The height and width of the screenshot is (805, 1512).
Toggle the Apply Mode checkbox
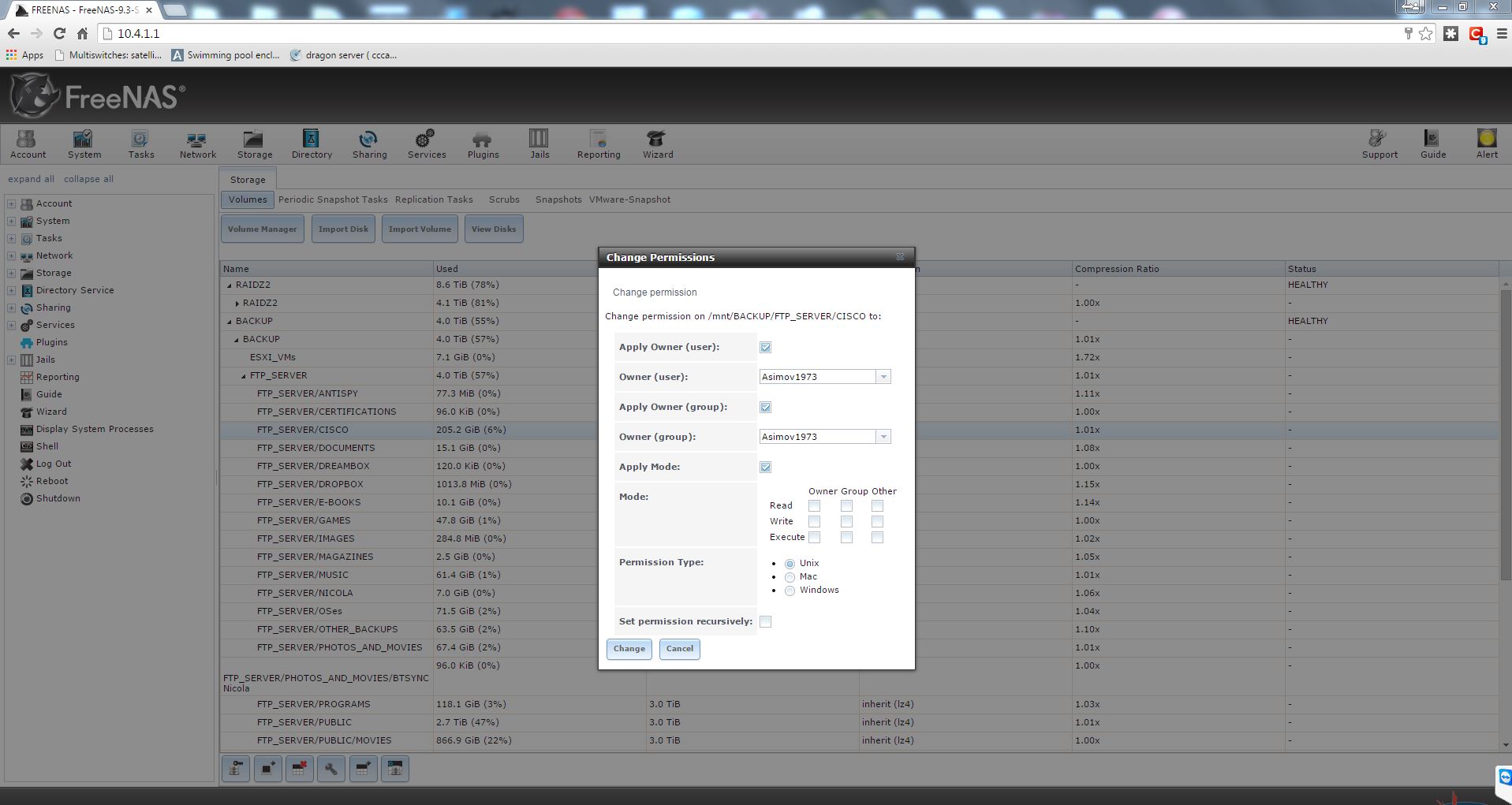[x=765, y=467]
